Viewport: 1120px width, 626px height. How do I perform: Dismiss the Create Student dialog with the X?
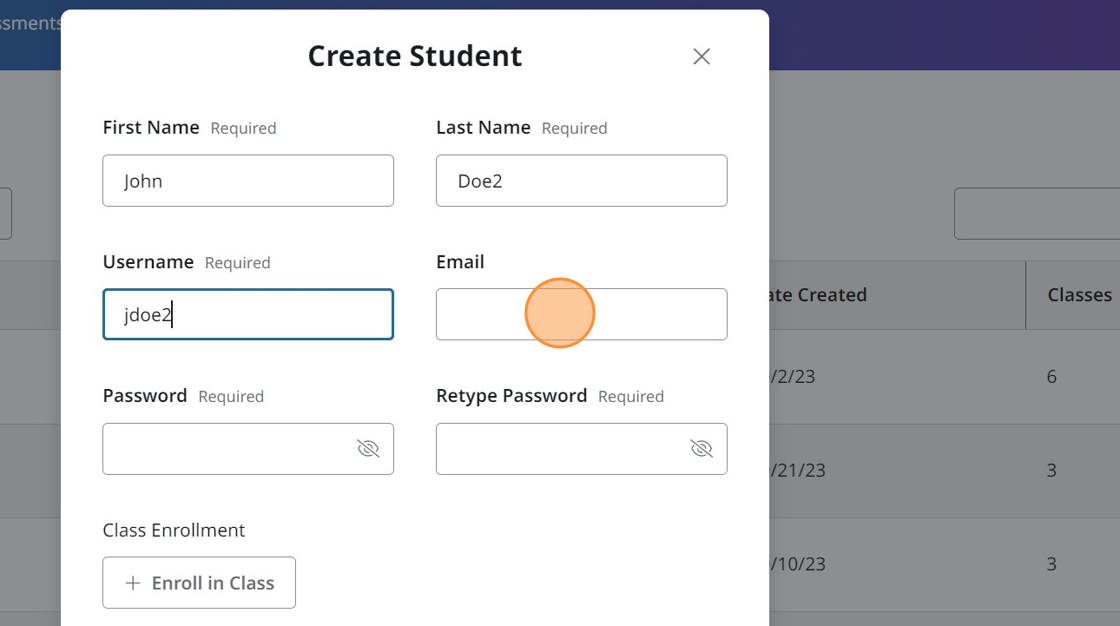tap(701, 56)
